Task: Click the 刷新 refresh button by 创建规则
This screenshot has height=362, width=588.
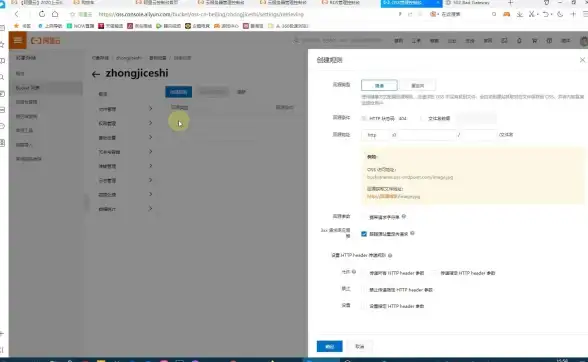Action: (x=241, y=92)
